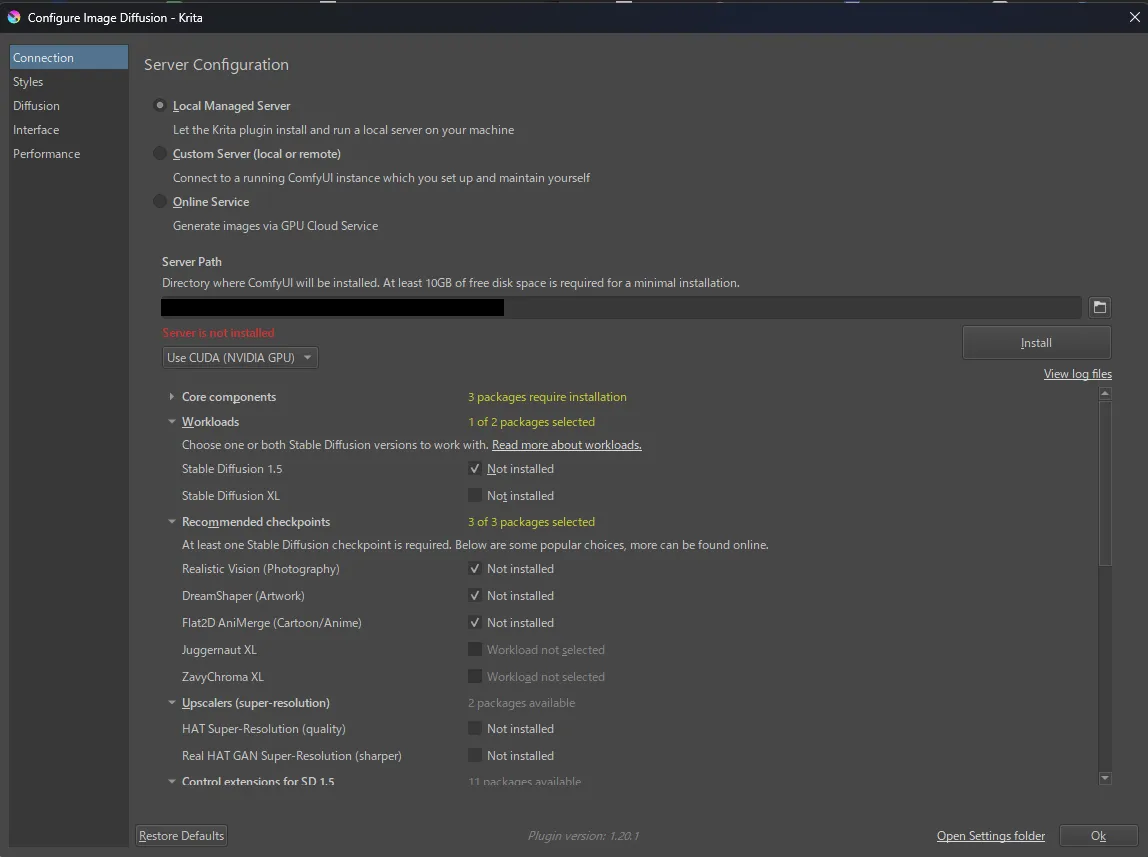Select Custom Server (local or remote) option
This screenshot has height=857, width=1148.
pos(160,154)
